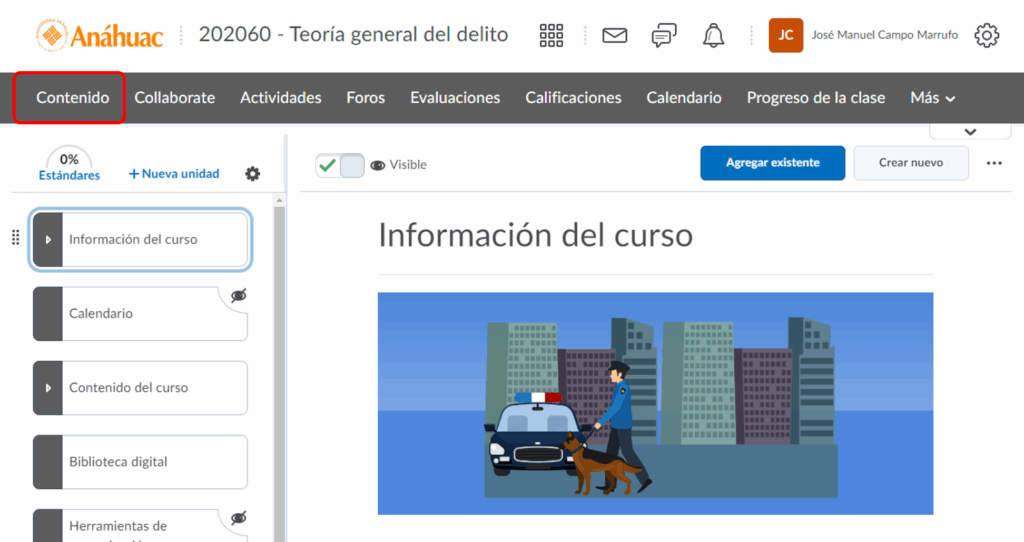Expand the collapsed chevron panel below navbar
The width and height of the screenshot is (1024, 542).
(969, 131)
